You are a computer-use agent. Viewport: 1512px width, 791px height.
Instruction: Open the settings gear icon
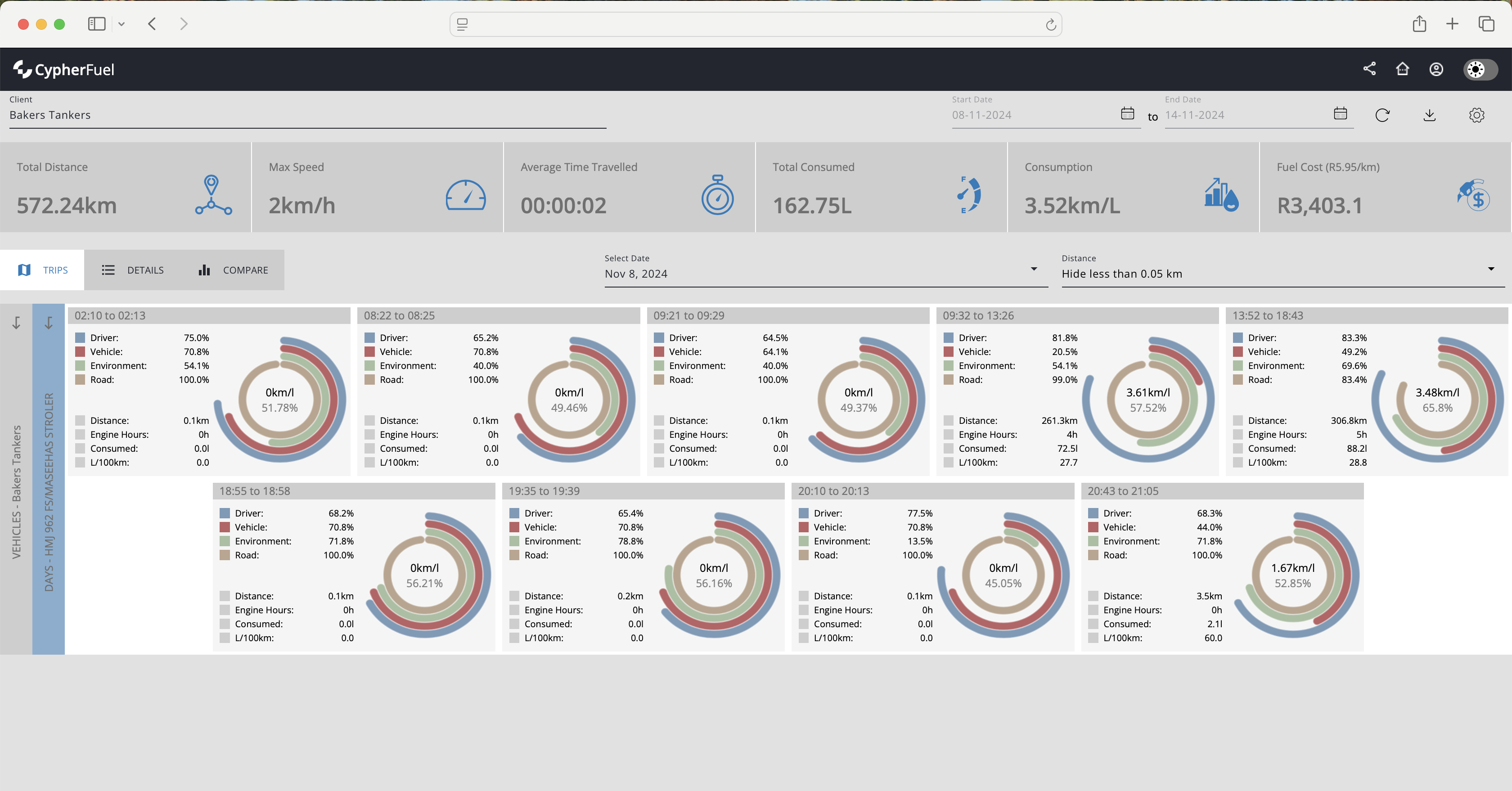[1476, 115]
